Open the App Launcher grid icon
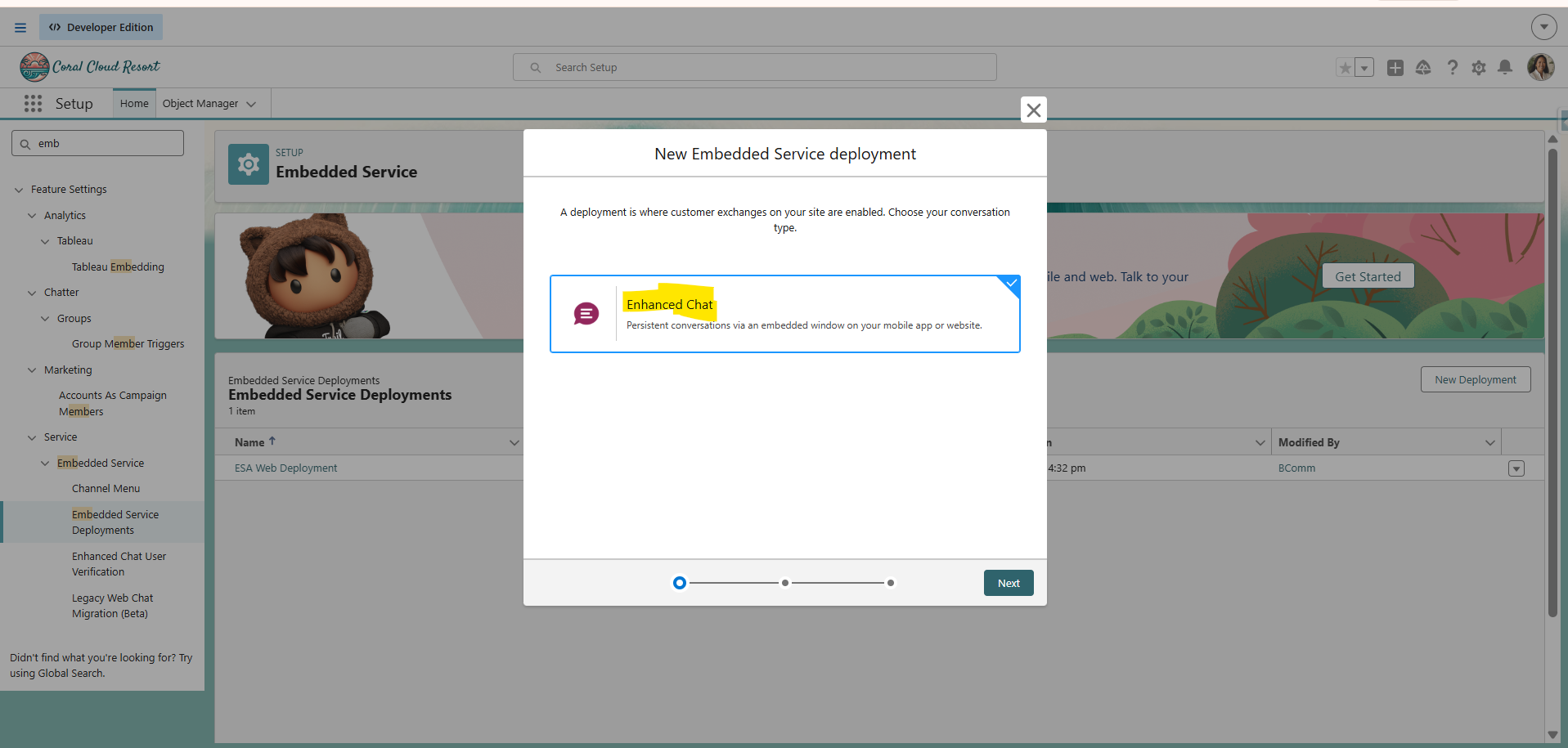The width and height of the screenshot is (1568, 748). point(33,103)
